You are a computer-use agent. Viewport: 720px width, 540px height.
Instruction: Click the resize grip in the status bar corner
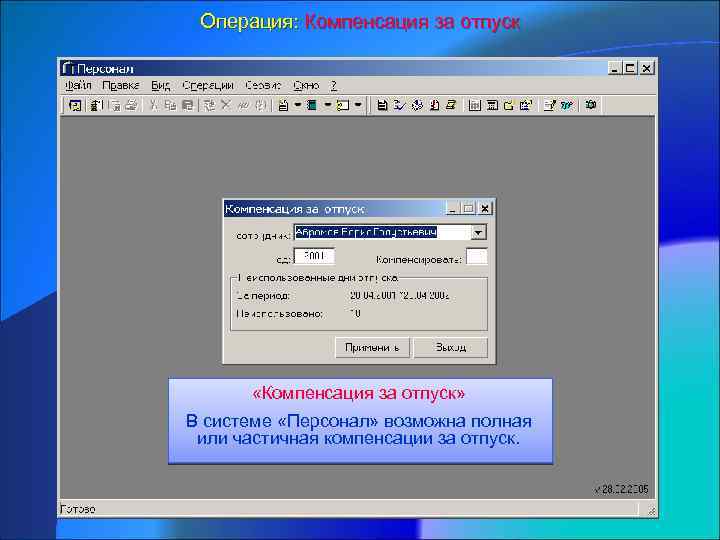(x=651, y=510)
